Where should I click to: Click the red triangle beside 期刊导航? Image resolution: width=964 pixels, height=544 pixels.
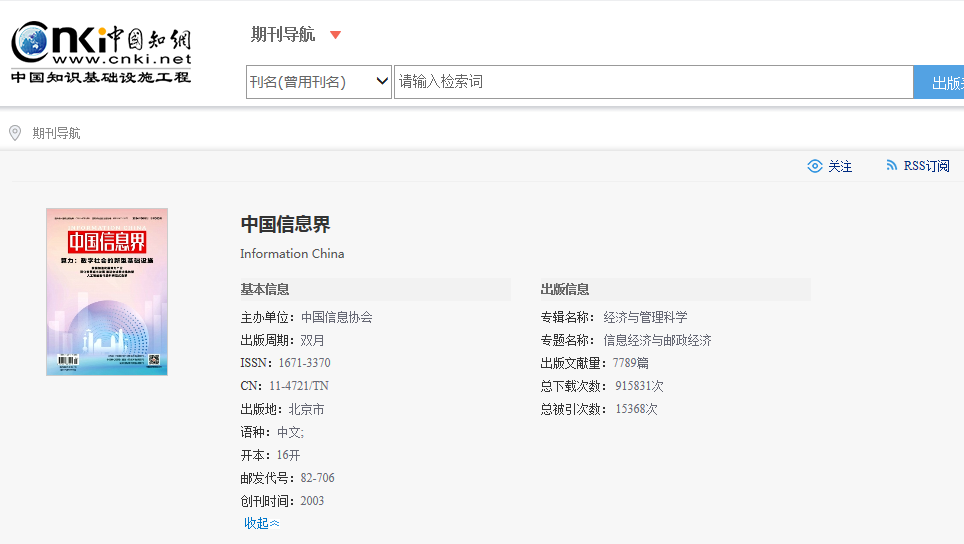tap(335, 35)
